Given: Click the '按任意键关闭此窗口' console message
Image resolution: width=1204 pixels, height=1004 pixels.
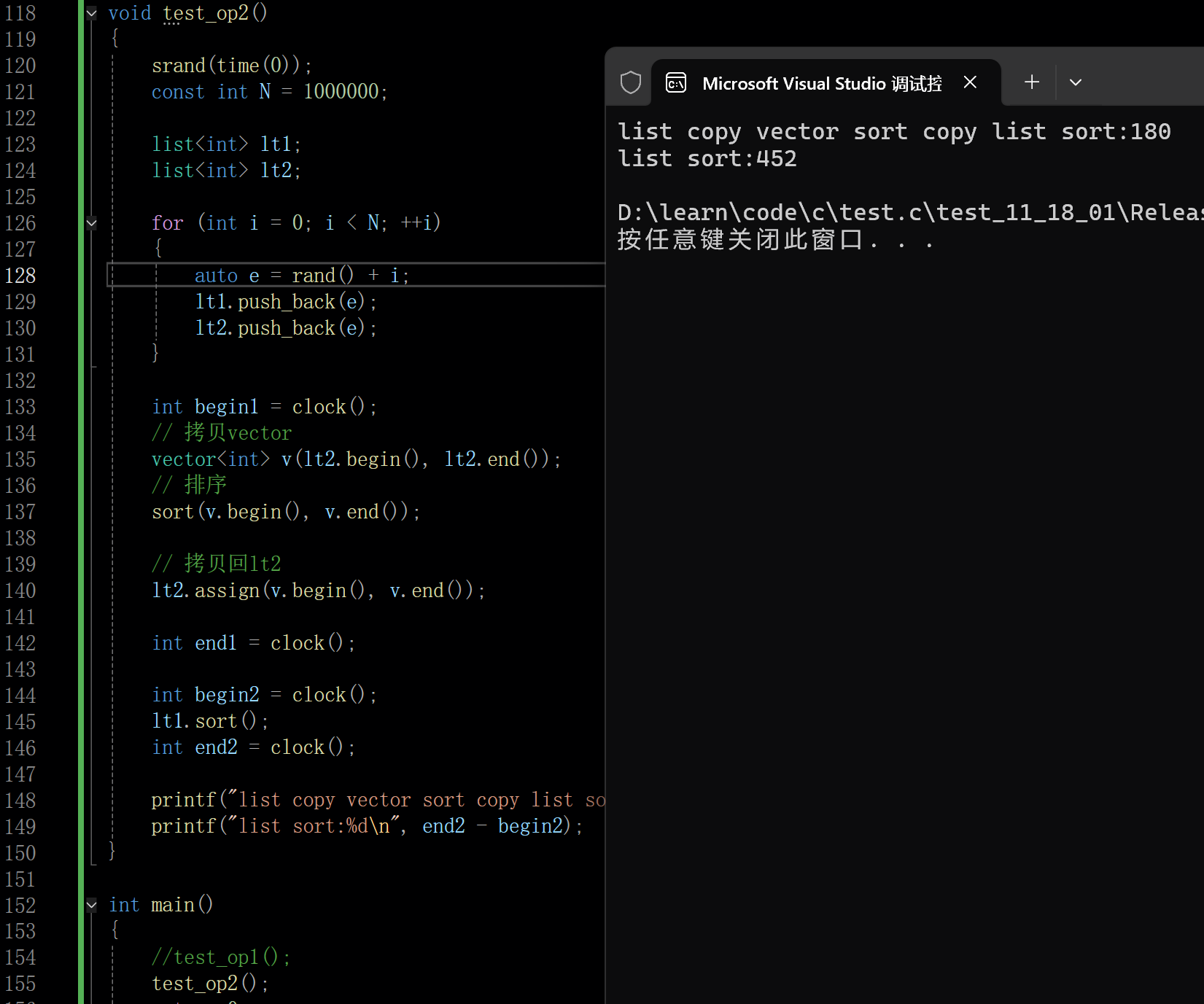Looking at the screenshot, I should click(x=775, y=239).
